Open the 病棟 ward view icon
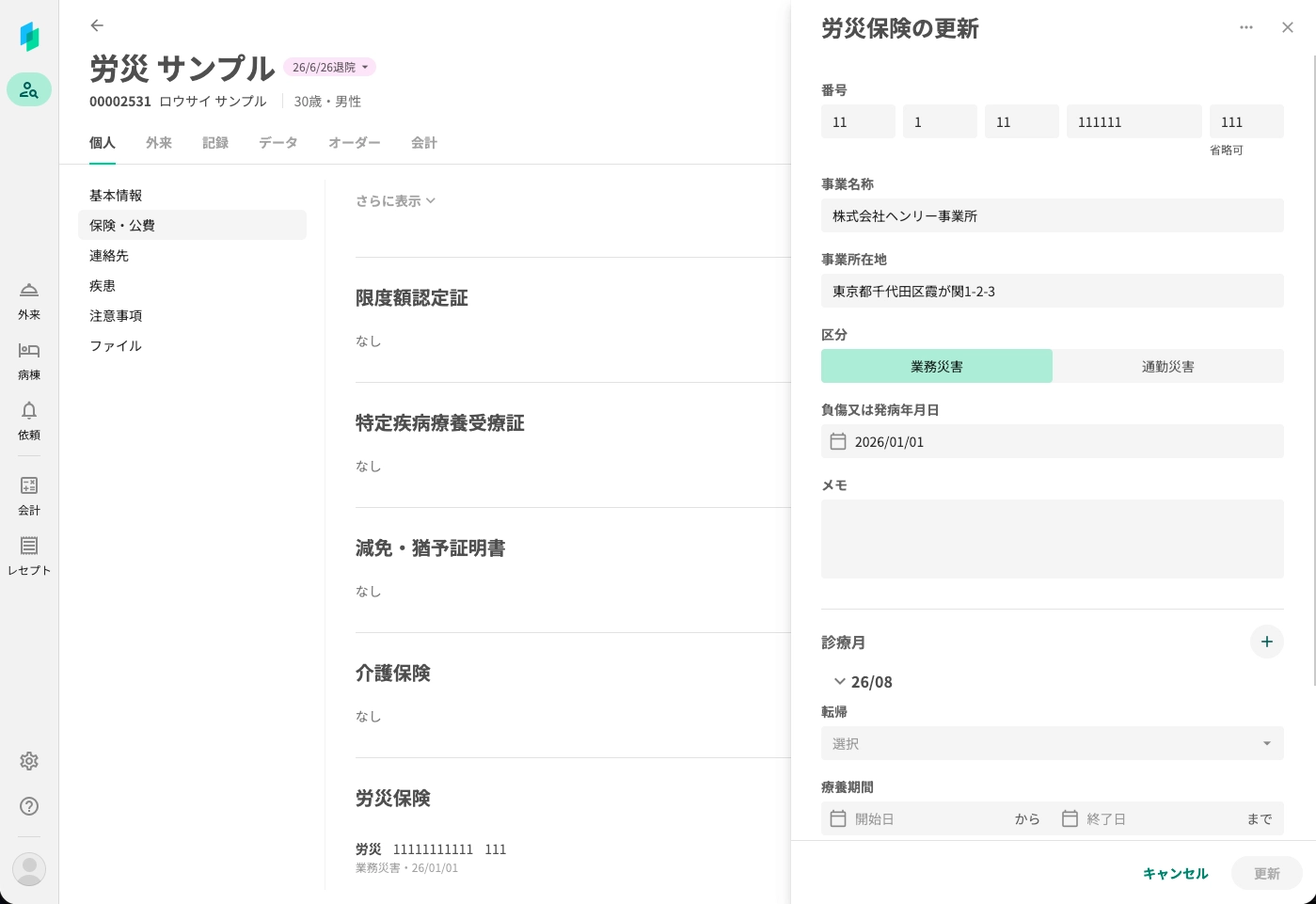 tap(29, 361)
